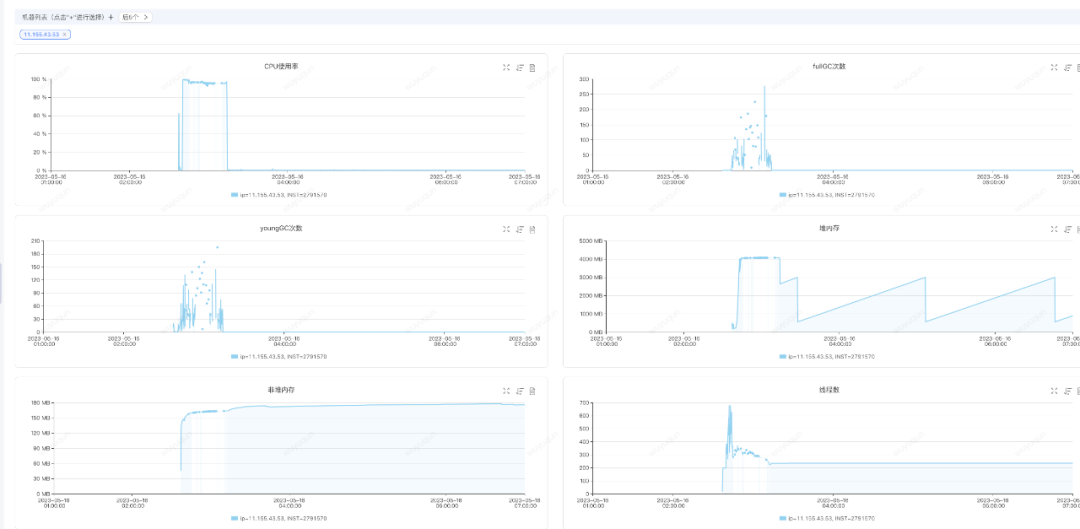This screenshot has height=529, width=1080.
Task: Expand the CPU使用率 chart to fullscreen
Action: (x=506, y=67)
